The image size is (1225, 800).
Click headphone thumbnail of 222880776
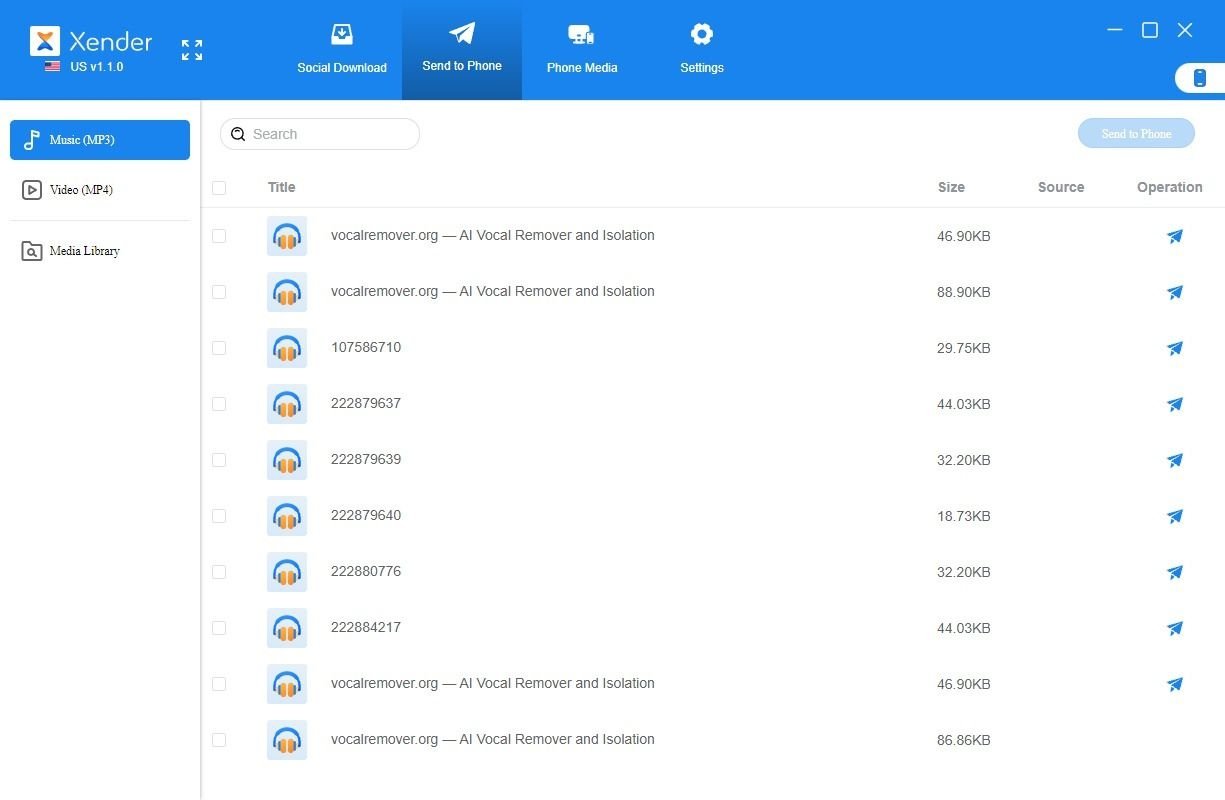[x=287, y=572]
